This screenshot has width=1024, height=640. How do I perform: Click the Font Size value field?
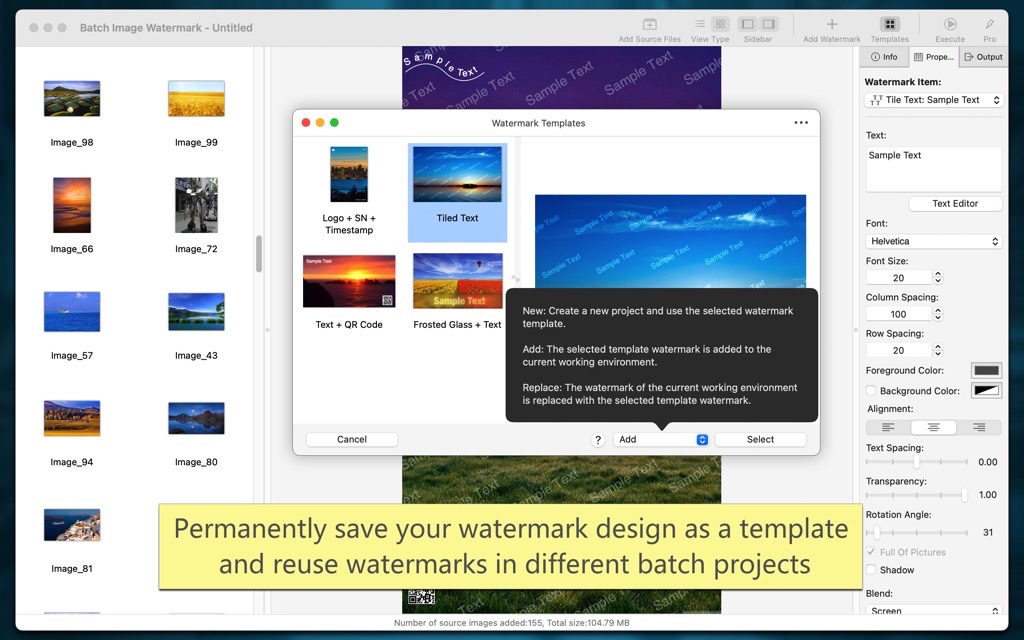click(899, 278)
